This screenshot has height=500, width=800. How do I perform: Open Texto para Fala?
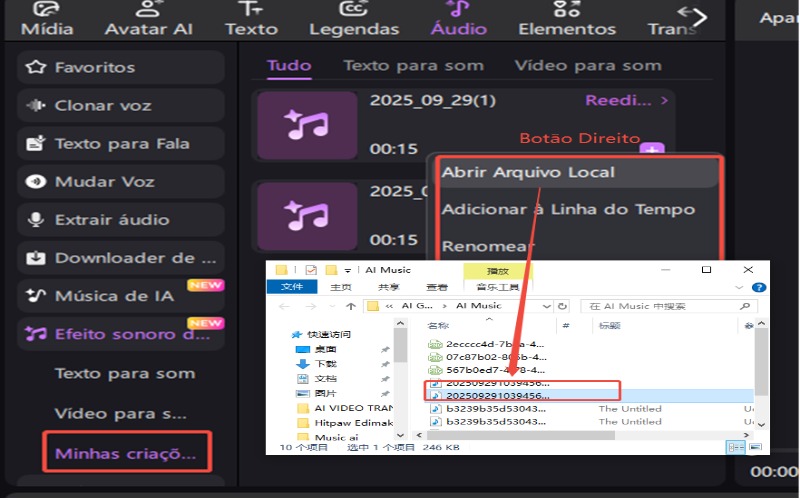[120, 143]
